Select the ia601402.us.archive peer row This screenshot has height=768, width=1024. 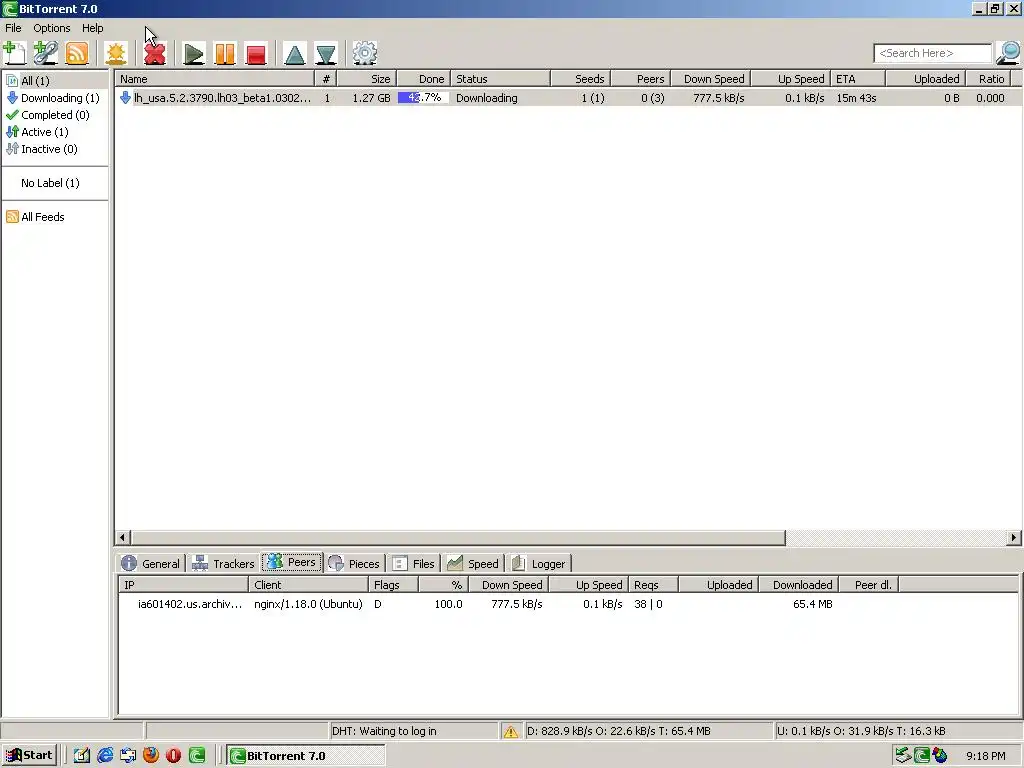coord(568,604)
